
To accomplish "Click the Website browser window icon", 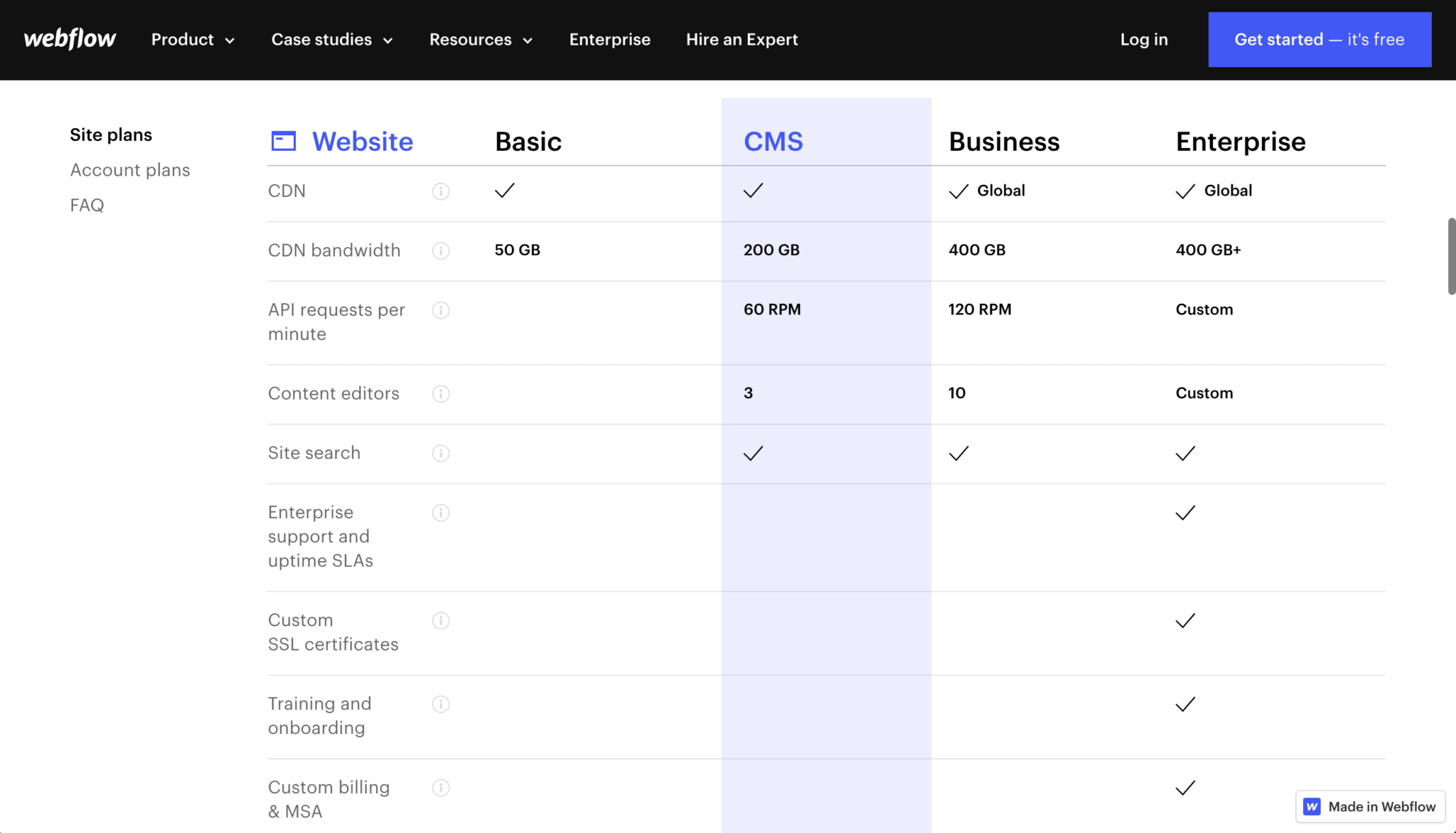I will click(284, 142).
